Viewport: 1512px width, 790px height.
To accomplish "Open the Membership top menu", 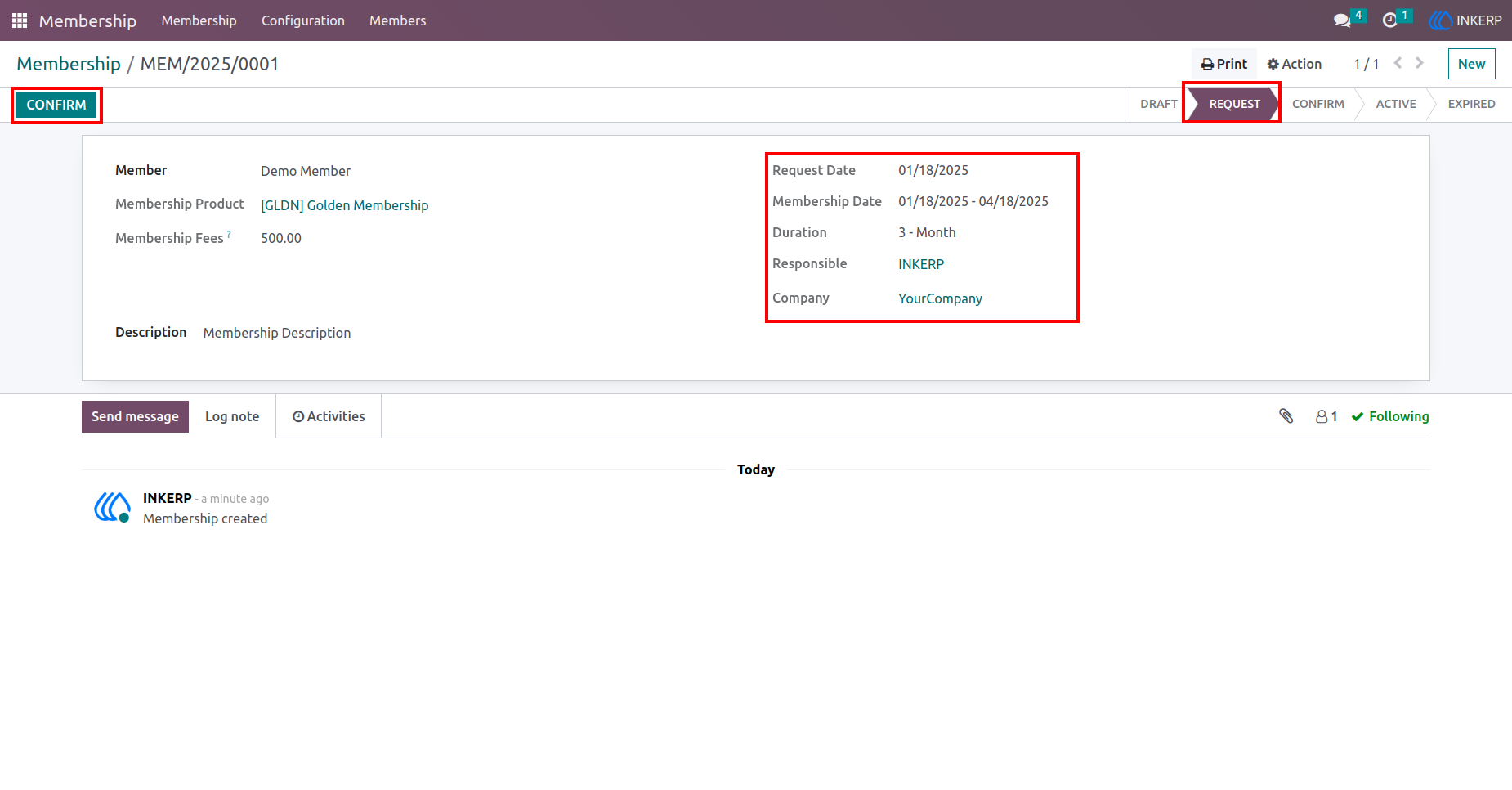I will (x=199, y=20).
